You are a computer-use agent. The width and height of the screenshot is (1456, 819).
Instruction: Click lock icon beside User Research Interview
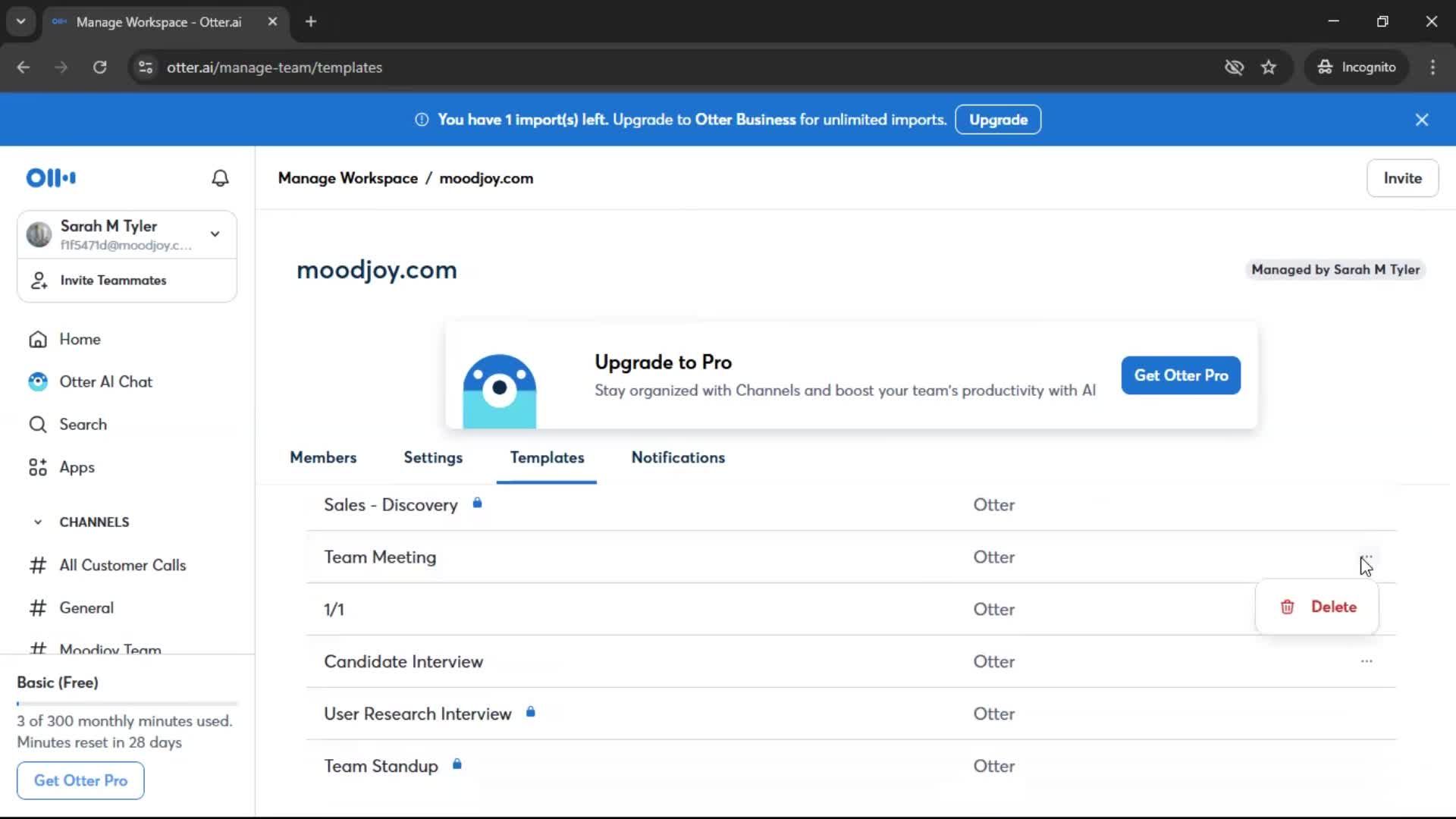point(531,711)
